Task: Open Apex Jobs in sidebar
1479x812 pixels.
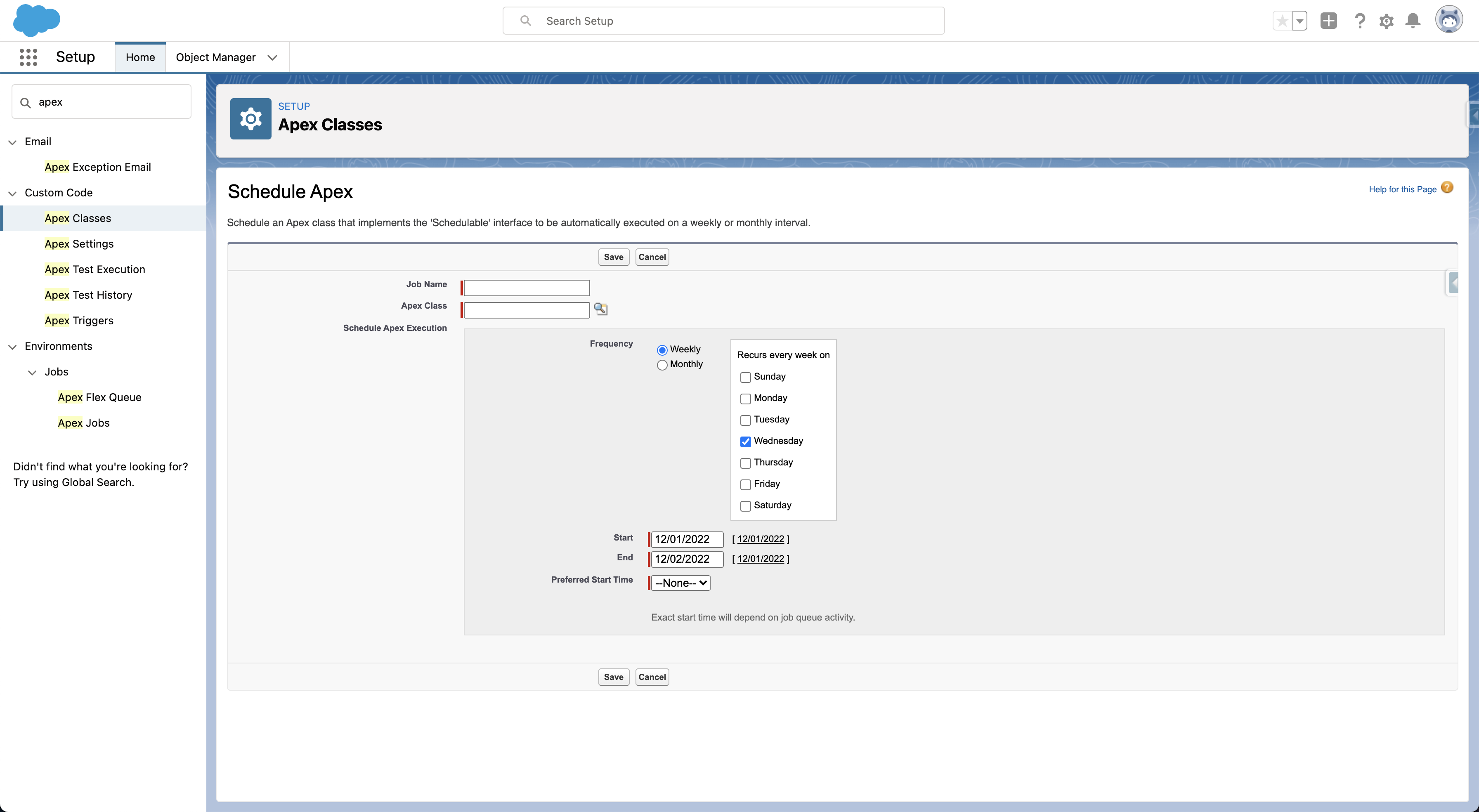Action: click(x=84, y=423)
